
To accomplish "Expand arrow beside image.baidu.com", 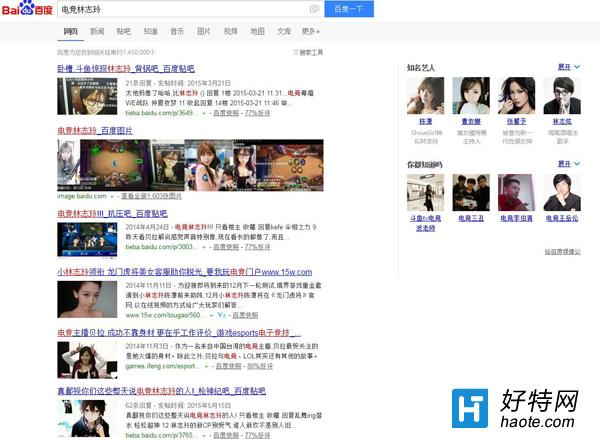I will point(112,196).
